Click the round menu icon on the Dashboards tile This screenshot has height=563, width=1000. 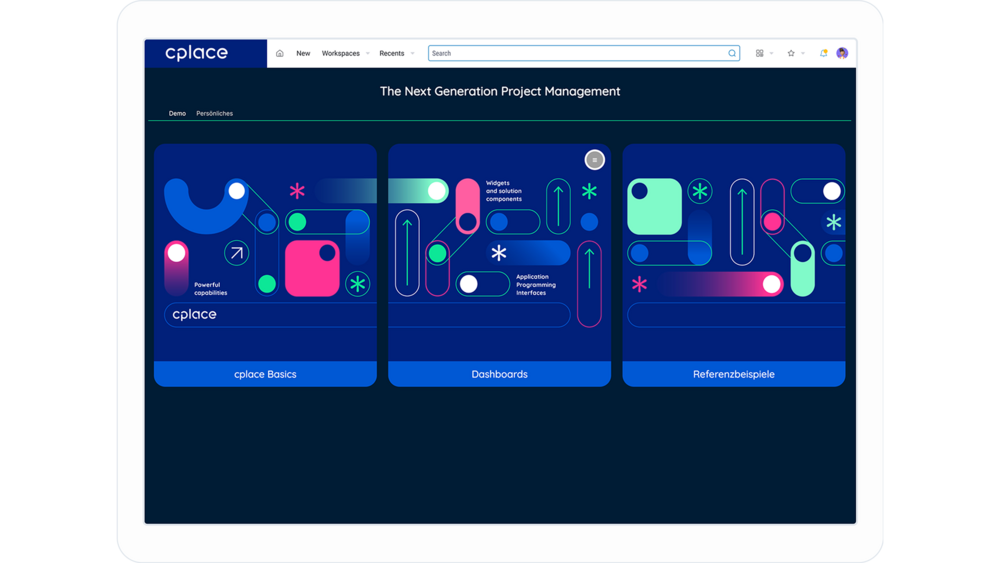click(x=595, y=160)
